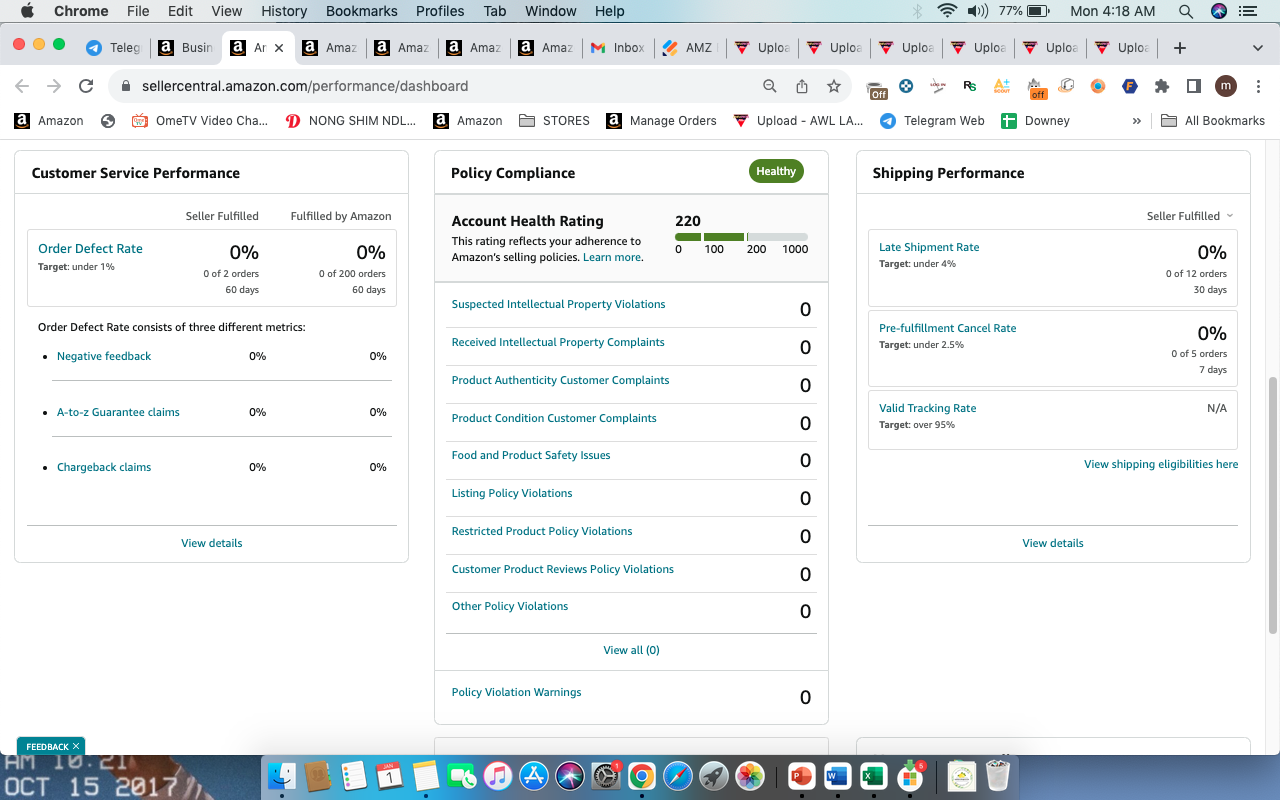
Task: Open the Chrome Extensions puzzle icon
Action: point(1161,86)
